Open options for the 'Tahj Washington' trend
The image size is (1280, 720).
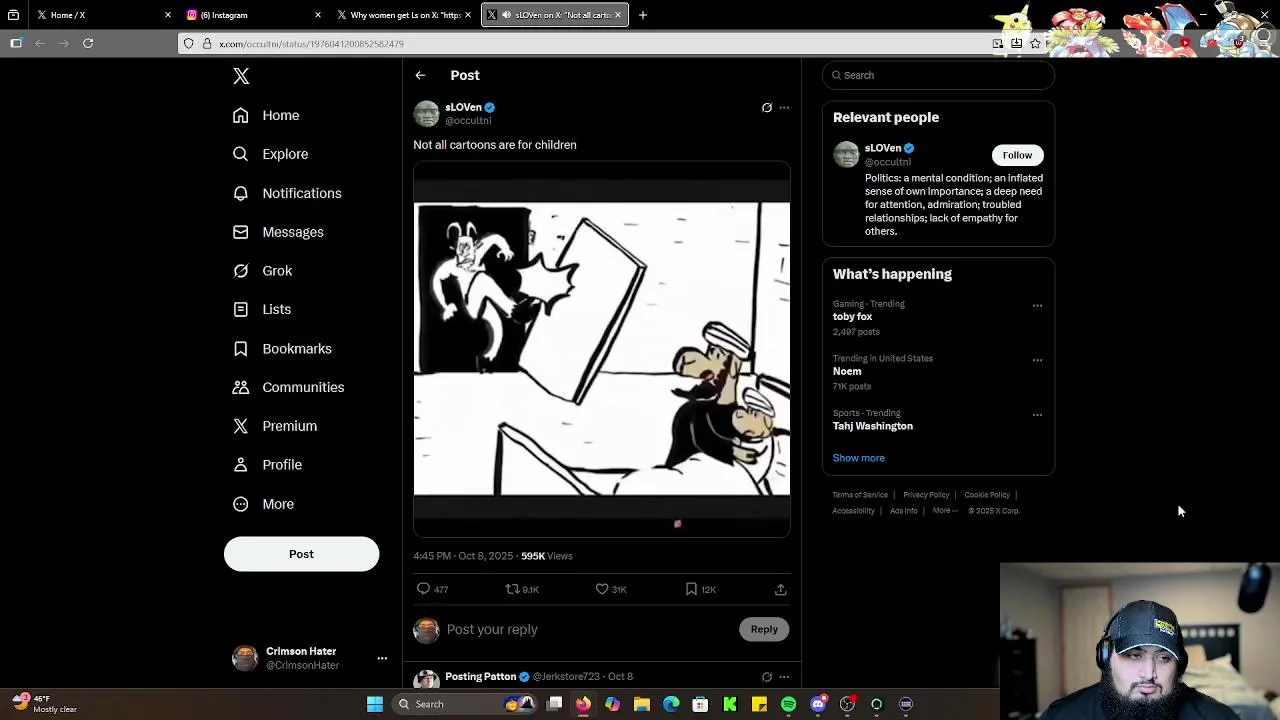click(x=1037, y=415)
